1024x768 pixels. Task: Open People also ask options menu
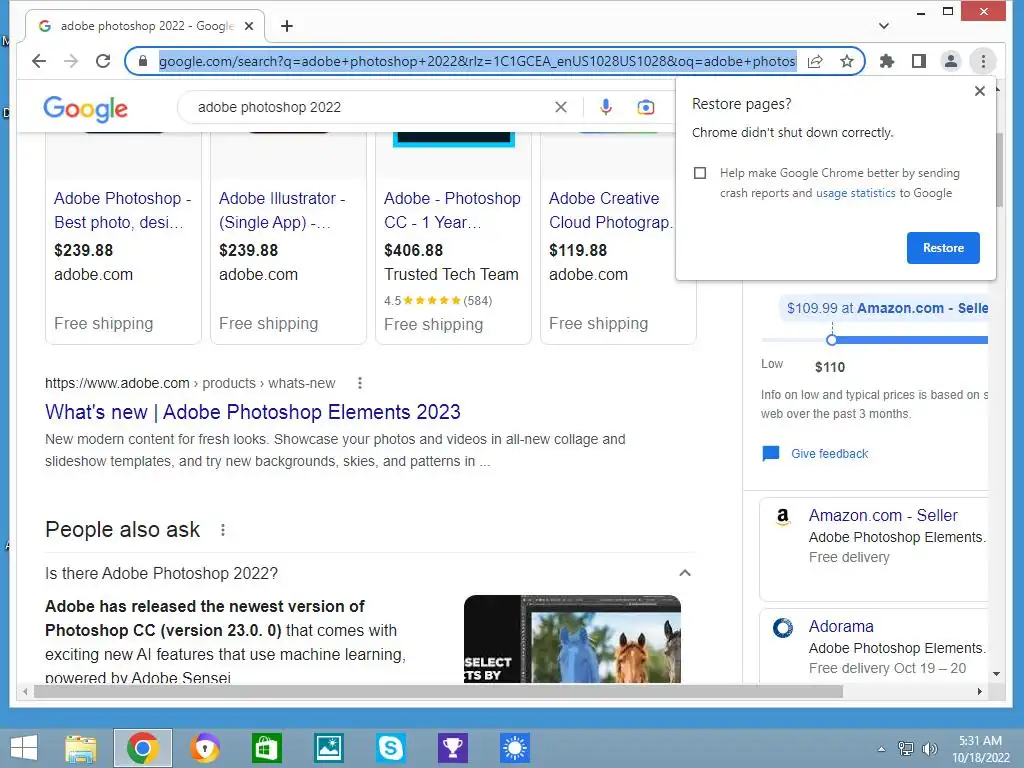pos(223,530)
